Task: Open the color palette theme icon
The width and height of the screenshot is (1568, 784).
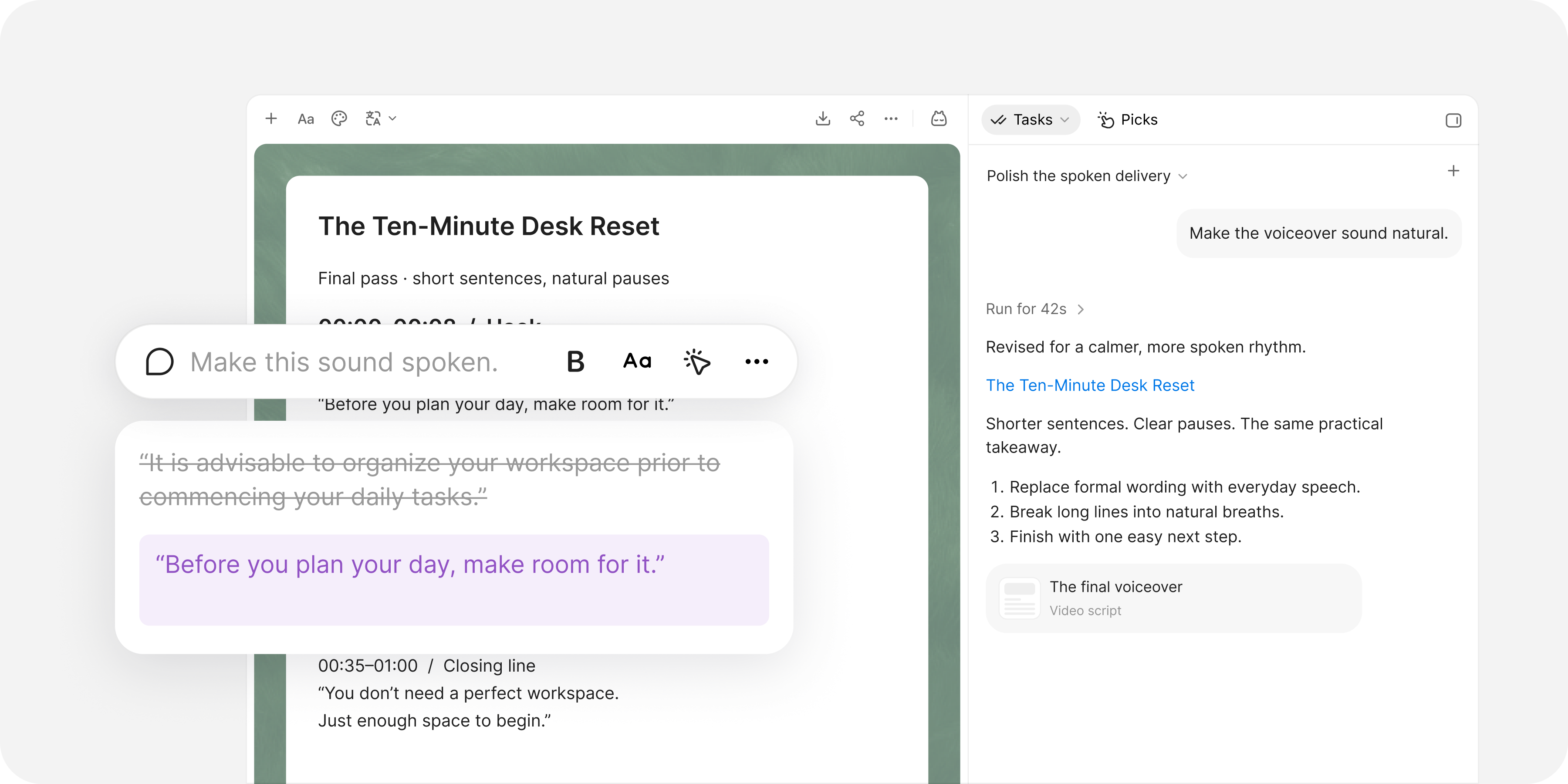Action: point(339,119)
